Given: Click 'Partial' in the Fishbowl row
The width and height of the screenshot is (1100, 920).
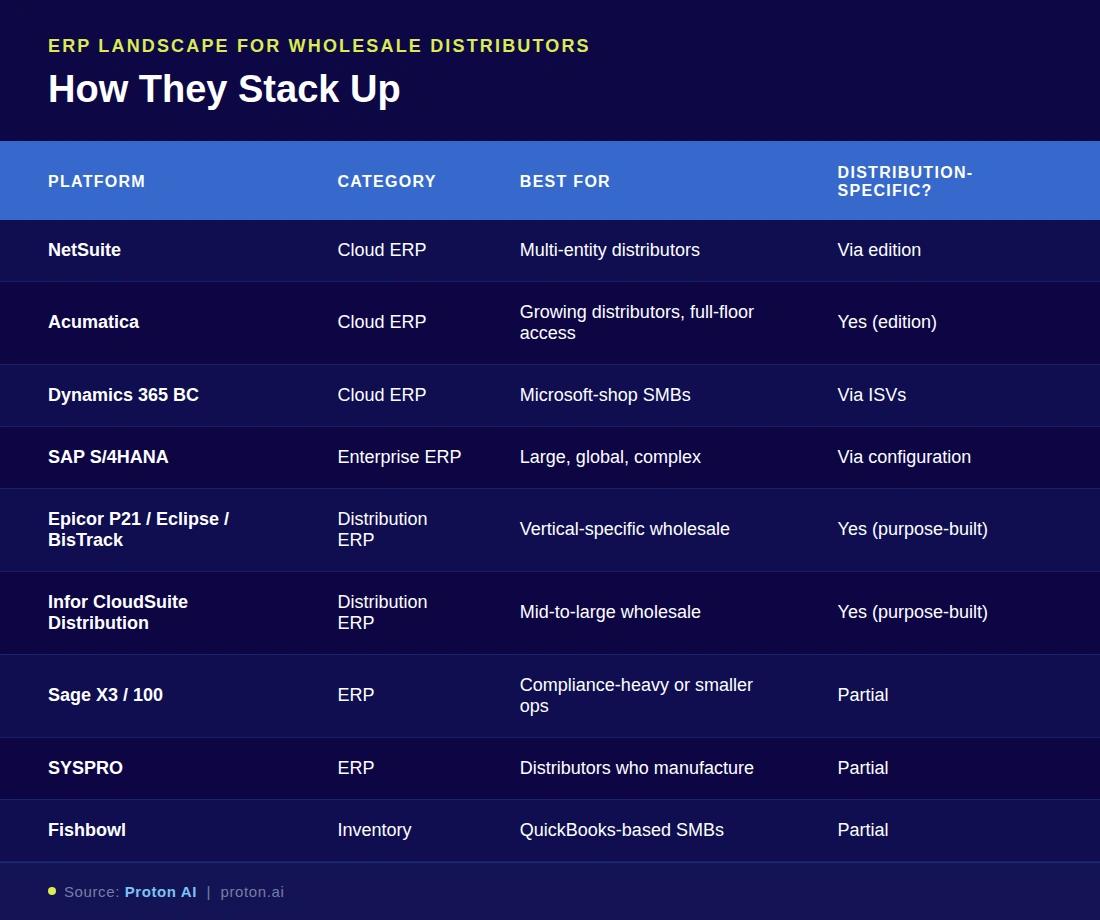Looking at the screenshot, I should pyautogui.click(x=863, y=829).
